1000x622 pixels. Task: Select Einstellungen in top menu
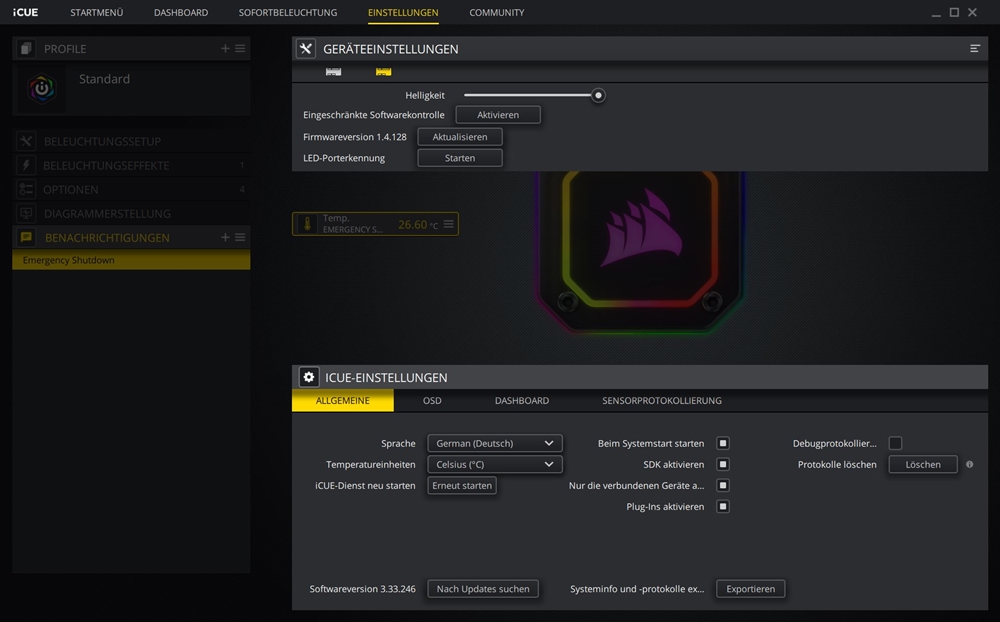pos(403,13)
